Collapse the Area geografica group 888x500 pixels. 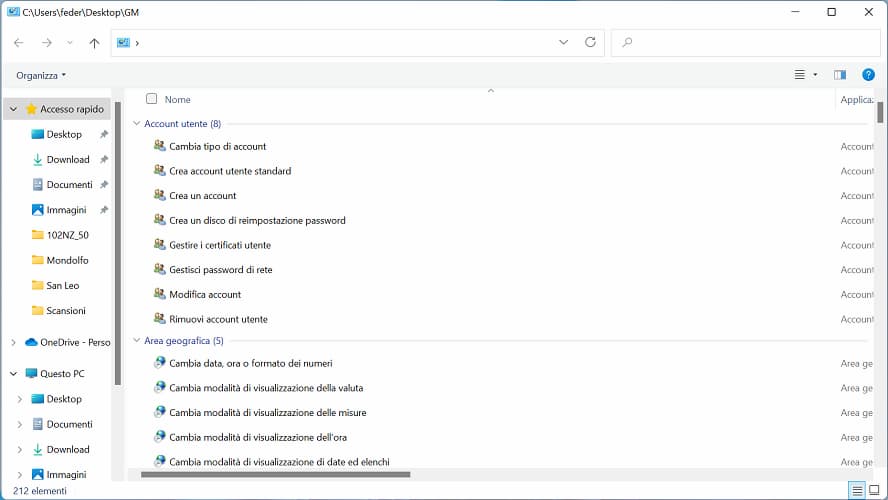tap(137, 341)
